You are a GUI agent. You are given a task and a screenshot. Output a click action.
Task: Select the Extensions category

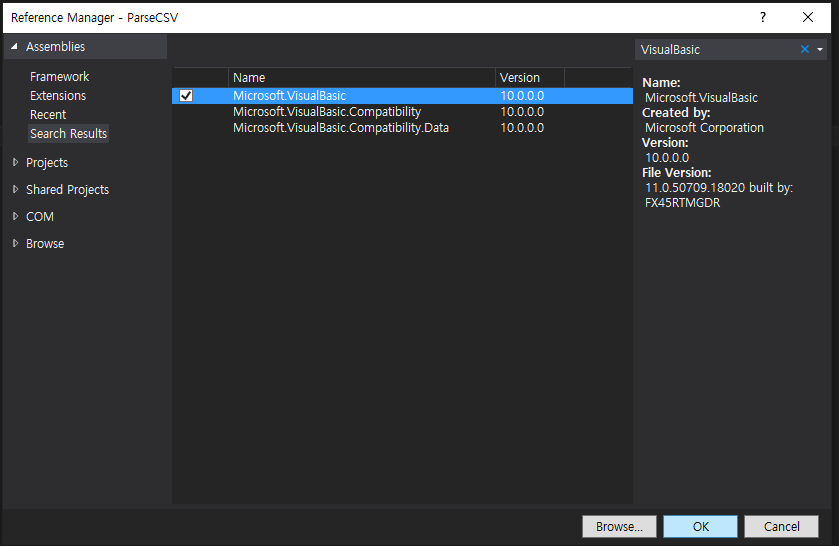[x=58, y=96]
